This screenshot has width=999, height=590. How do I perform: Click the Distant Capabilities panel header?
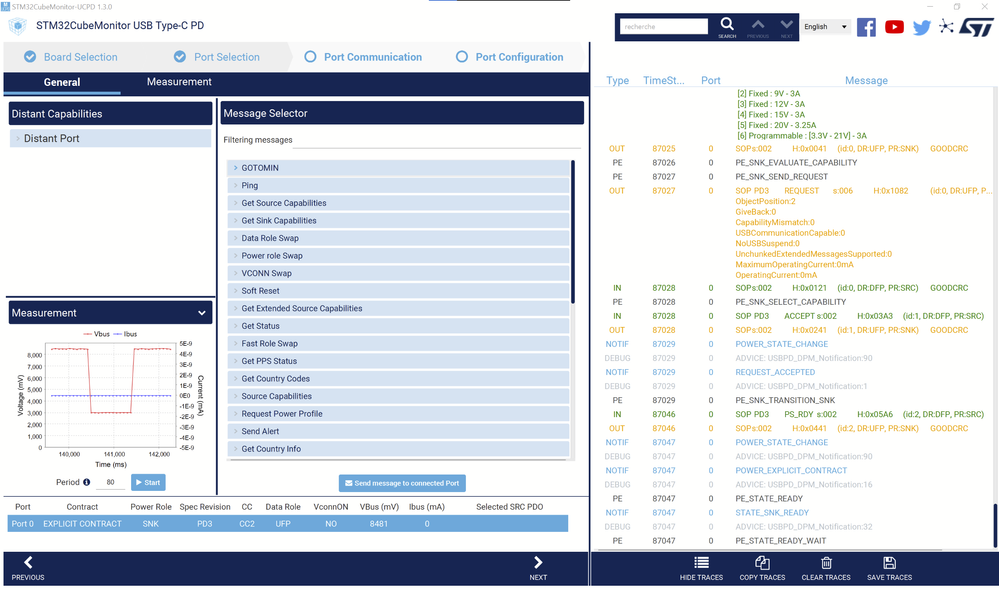[x=110, y=114]
